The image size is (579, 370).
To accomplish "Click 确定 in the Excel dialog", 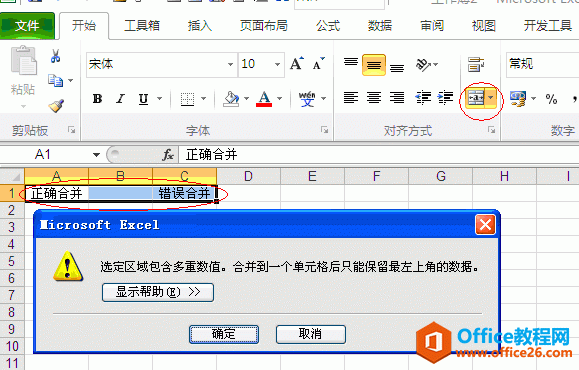I will (x=224, y=334).
